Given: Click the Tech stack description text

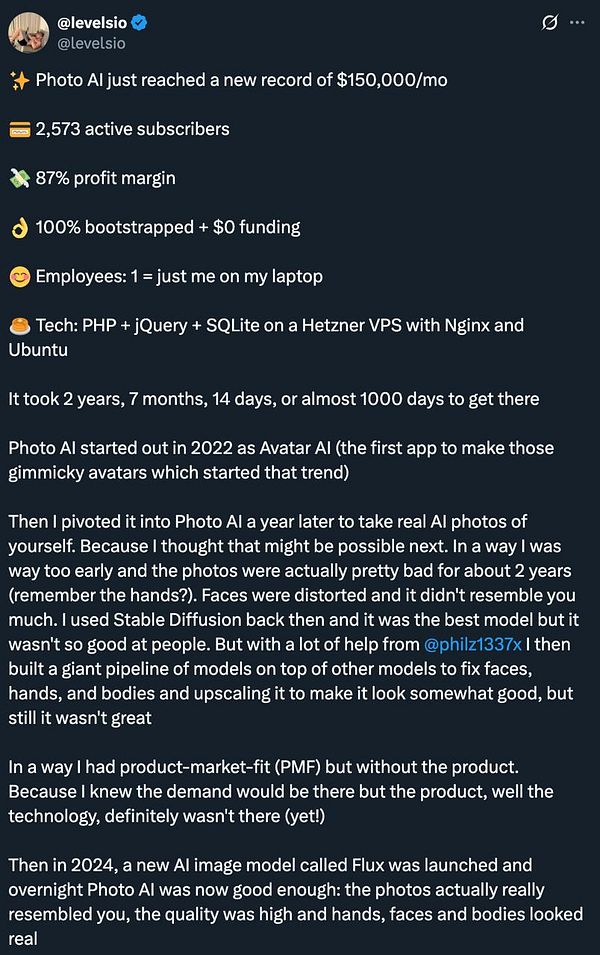Looking at the screenshot, I should pyautogui.click(x=280, y=325).
